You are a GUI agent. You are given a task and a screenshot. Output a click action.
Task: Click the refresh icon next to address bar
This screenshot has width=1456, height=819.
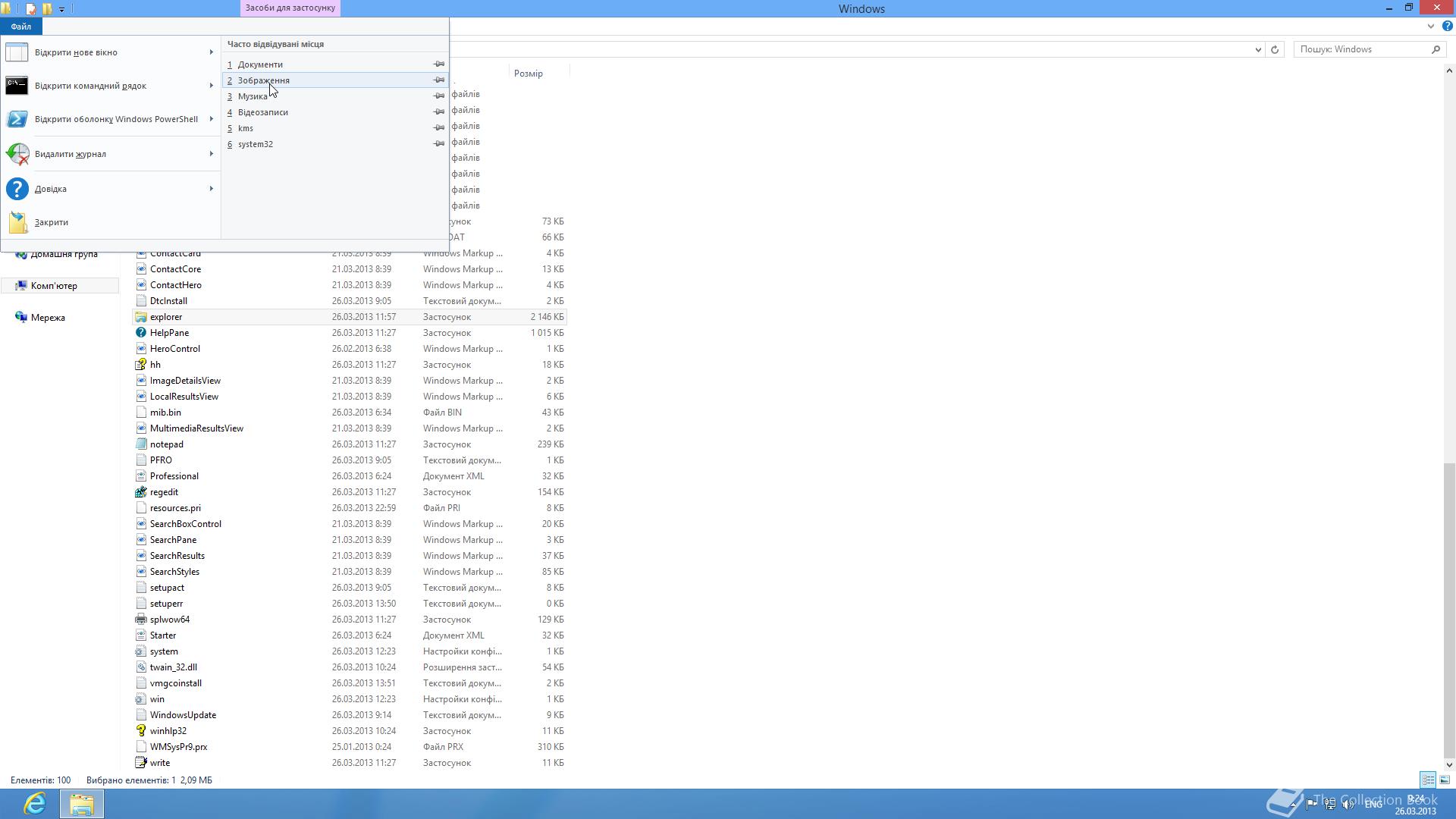pos(1275,49)
